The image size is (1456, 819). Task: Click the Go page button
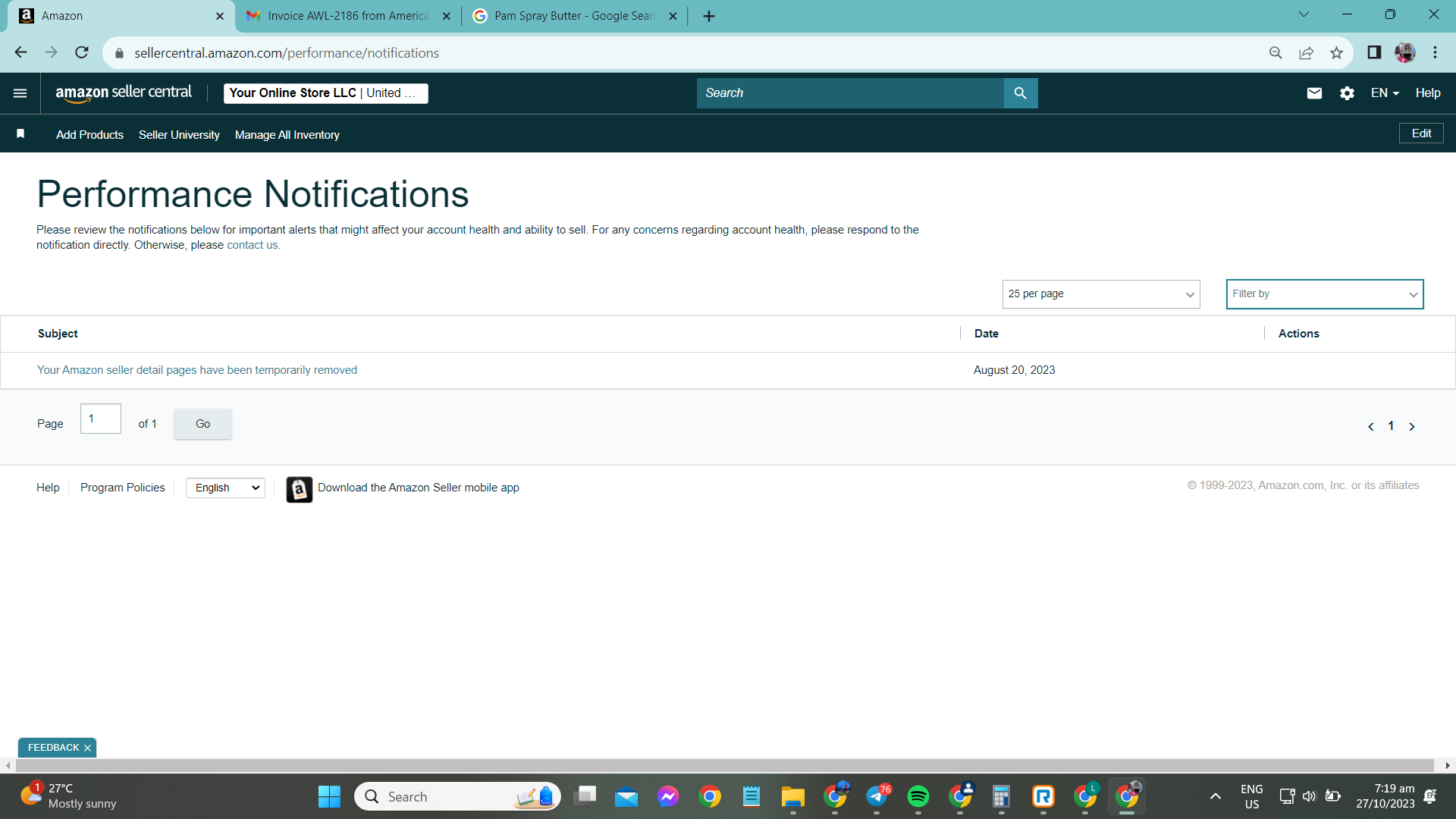(x=202, y=424)
